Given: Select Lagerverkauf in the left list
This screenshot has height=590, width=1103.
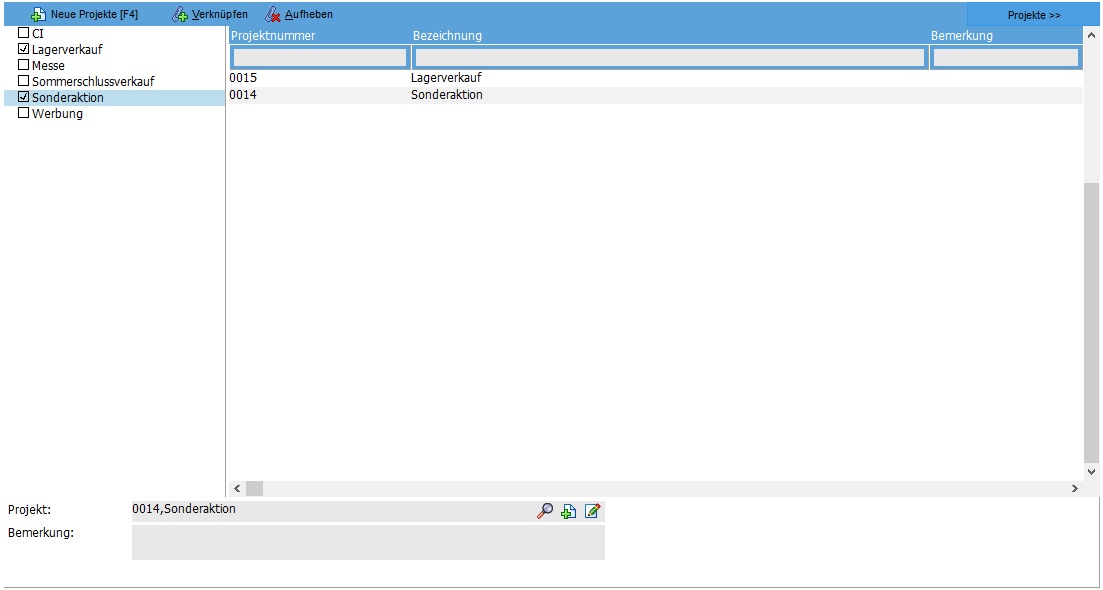Looking at the screenshot, I should tap(68, 50).
